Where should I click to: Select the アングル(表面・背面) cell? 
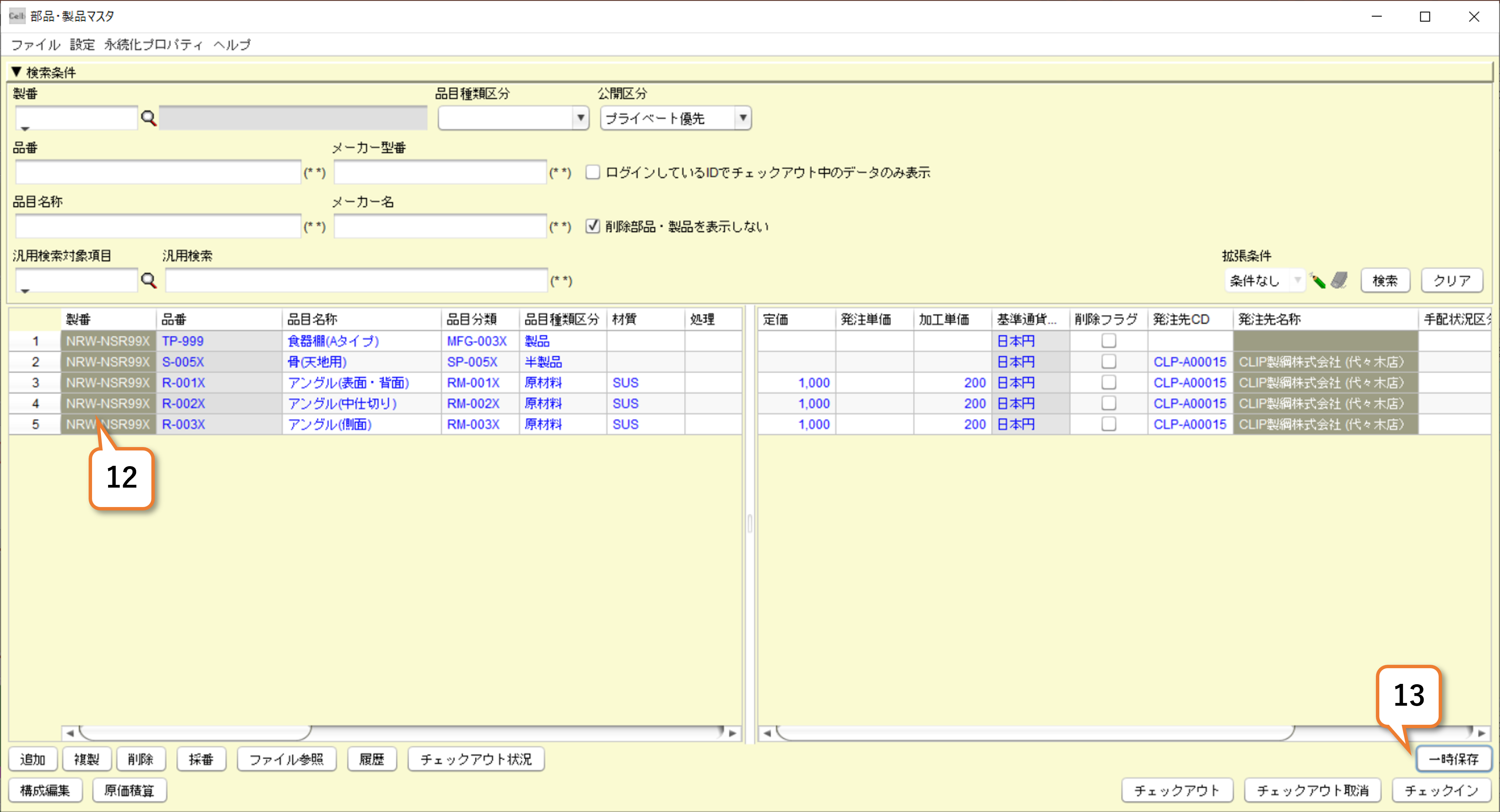coord(362,383)
